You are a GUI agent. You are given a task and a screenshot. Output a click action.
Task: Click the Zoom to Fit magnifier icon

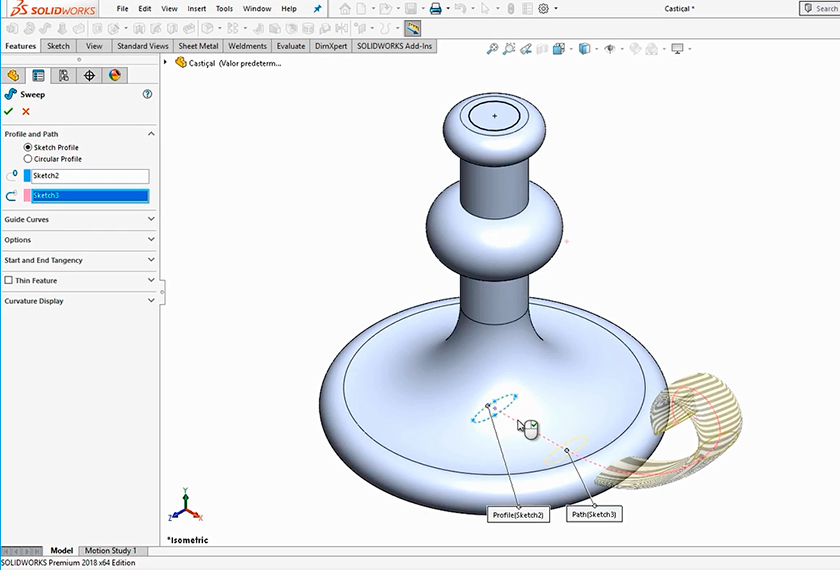click(x=493, y=48)
